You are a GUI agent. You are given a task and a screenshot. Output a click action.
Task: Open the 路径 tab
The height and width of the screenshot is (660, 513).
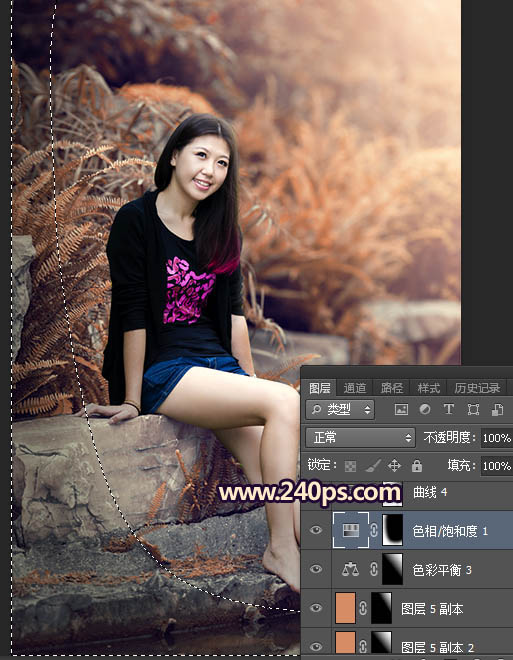pyautogui.click(x=391, y=388)
